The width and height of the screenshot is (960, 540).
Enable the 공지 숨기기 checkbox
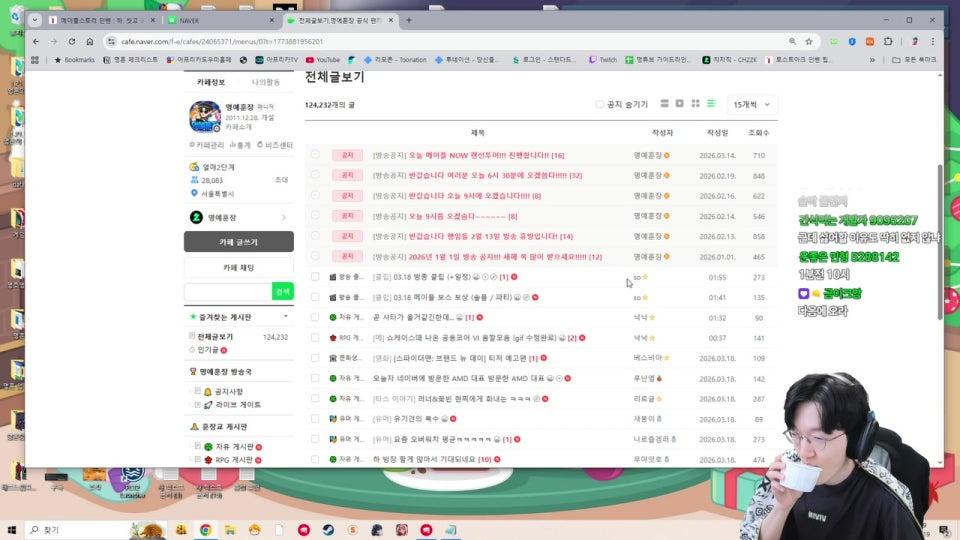pos(600,104)
